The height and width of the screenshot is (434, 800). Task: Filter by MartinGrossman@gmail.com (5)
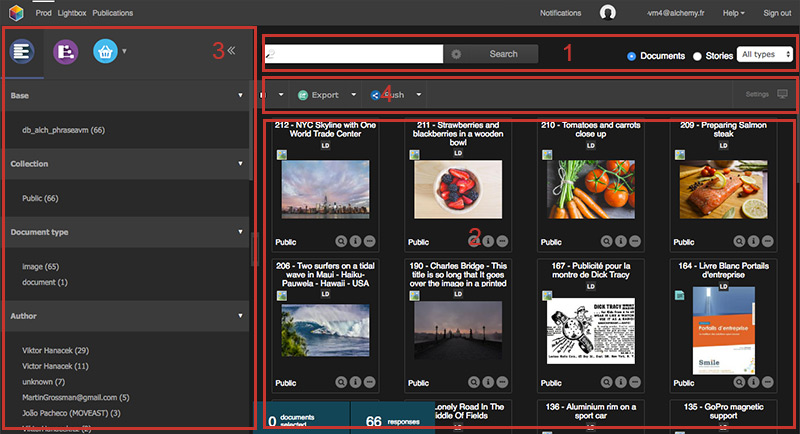(x=76, y=397)
